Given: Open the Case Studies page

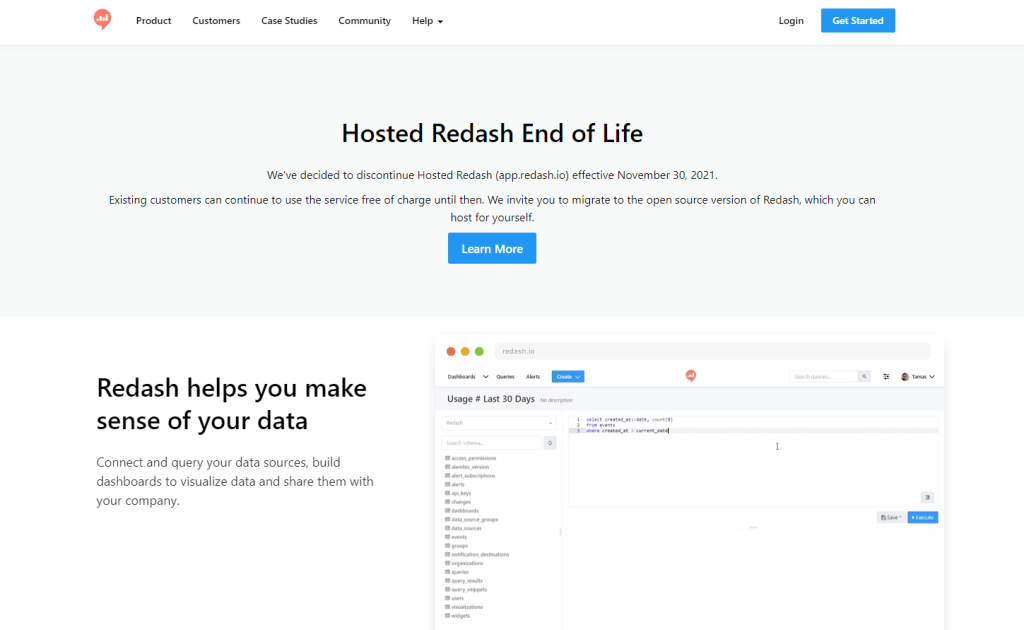Looking at the screenshot, I should (289, 21).
